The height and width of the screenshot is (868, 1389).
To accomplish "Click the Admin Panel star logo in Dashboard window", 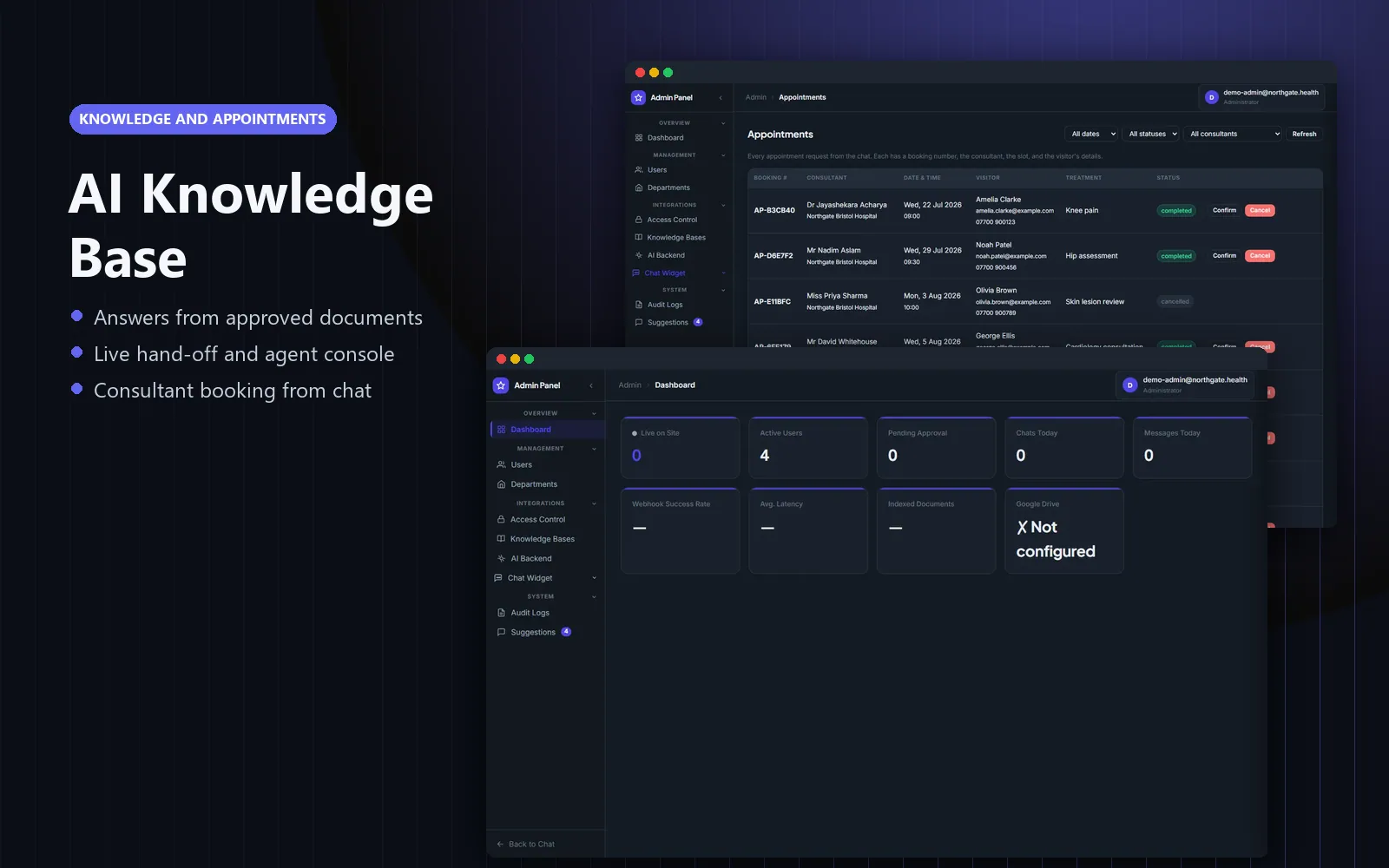I will click(x=501, y=385).
